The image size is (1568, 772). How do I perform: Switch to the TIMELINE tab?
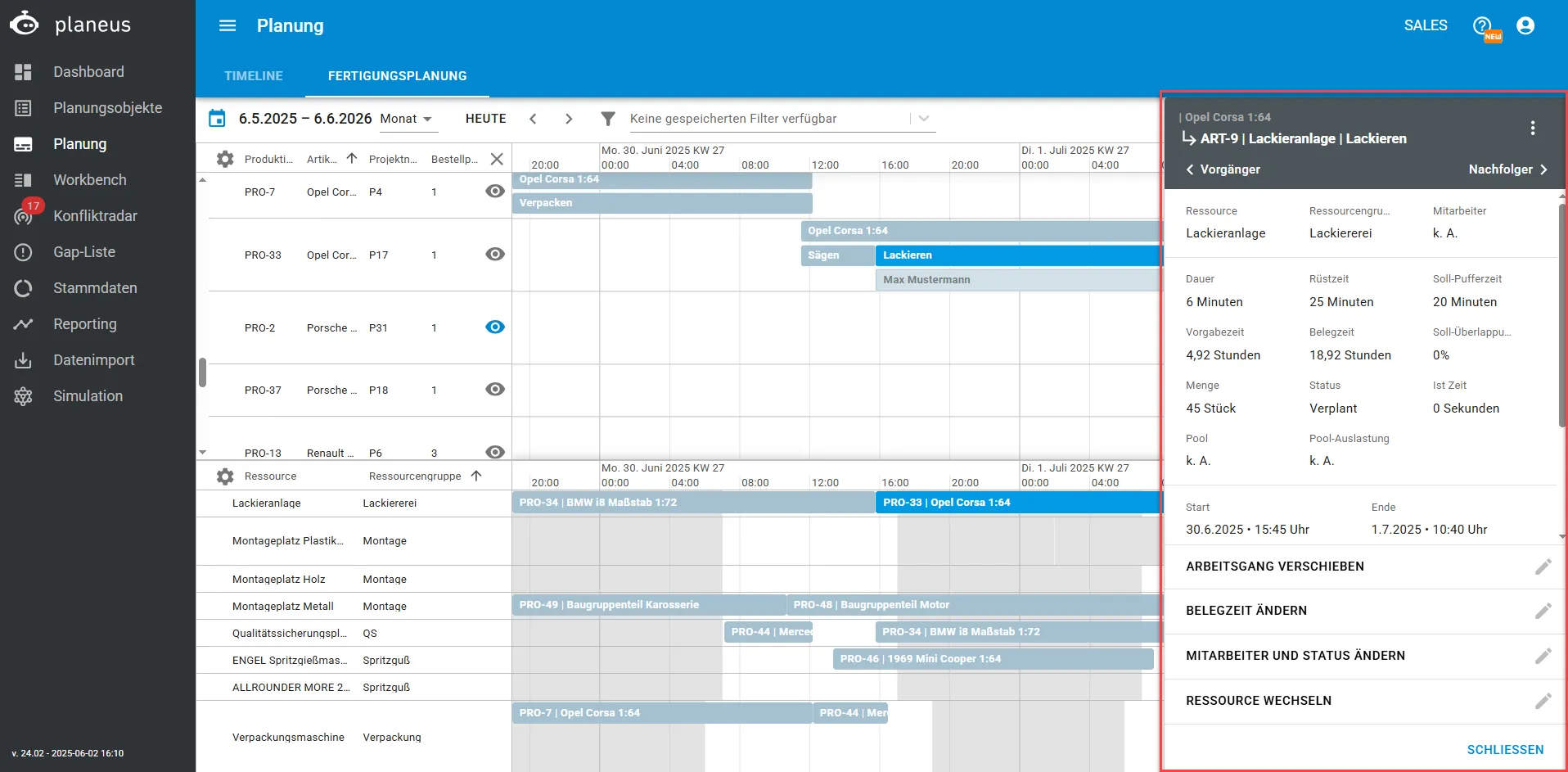[x=254, y=76]
